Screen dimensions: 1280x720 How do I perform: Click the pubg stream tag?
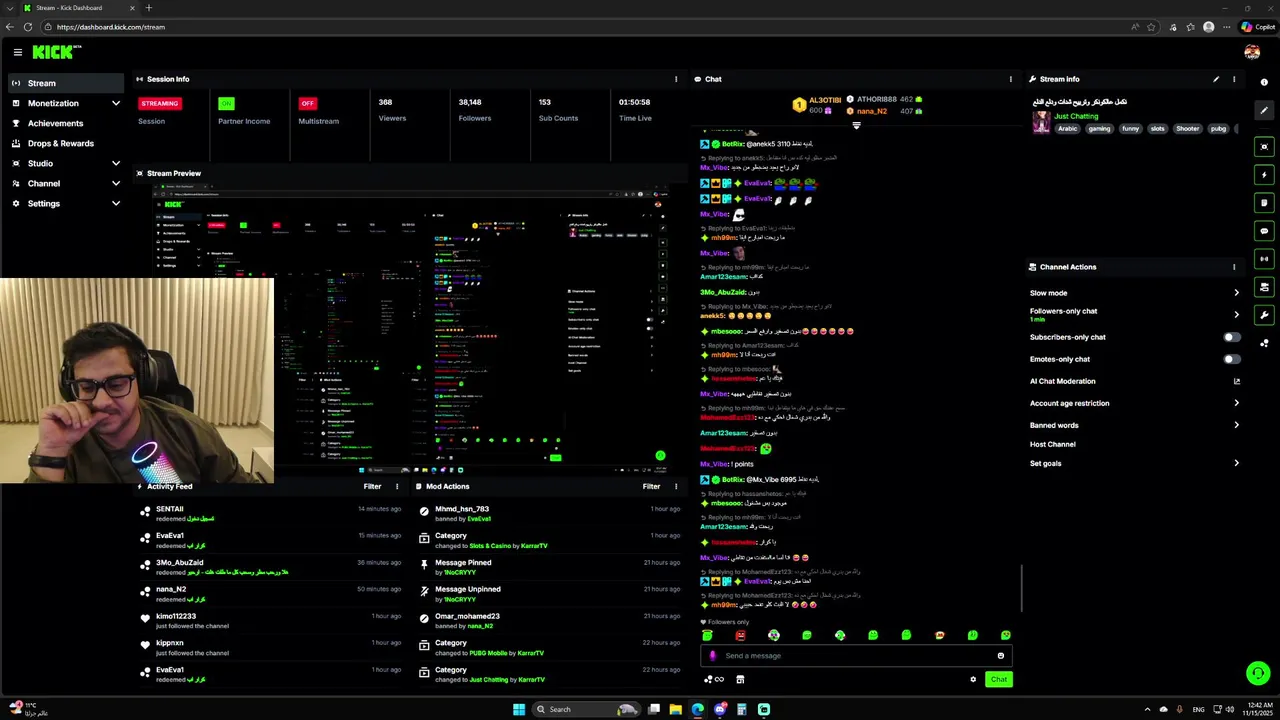point(1218,128)
